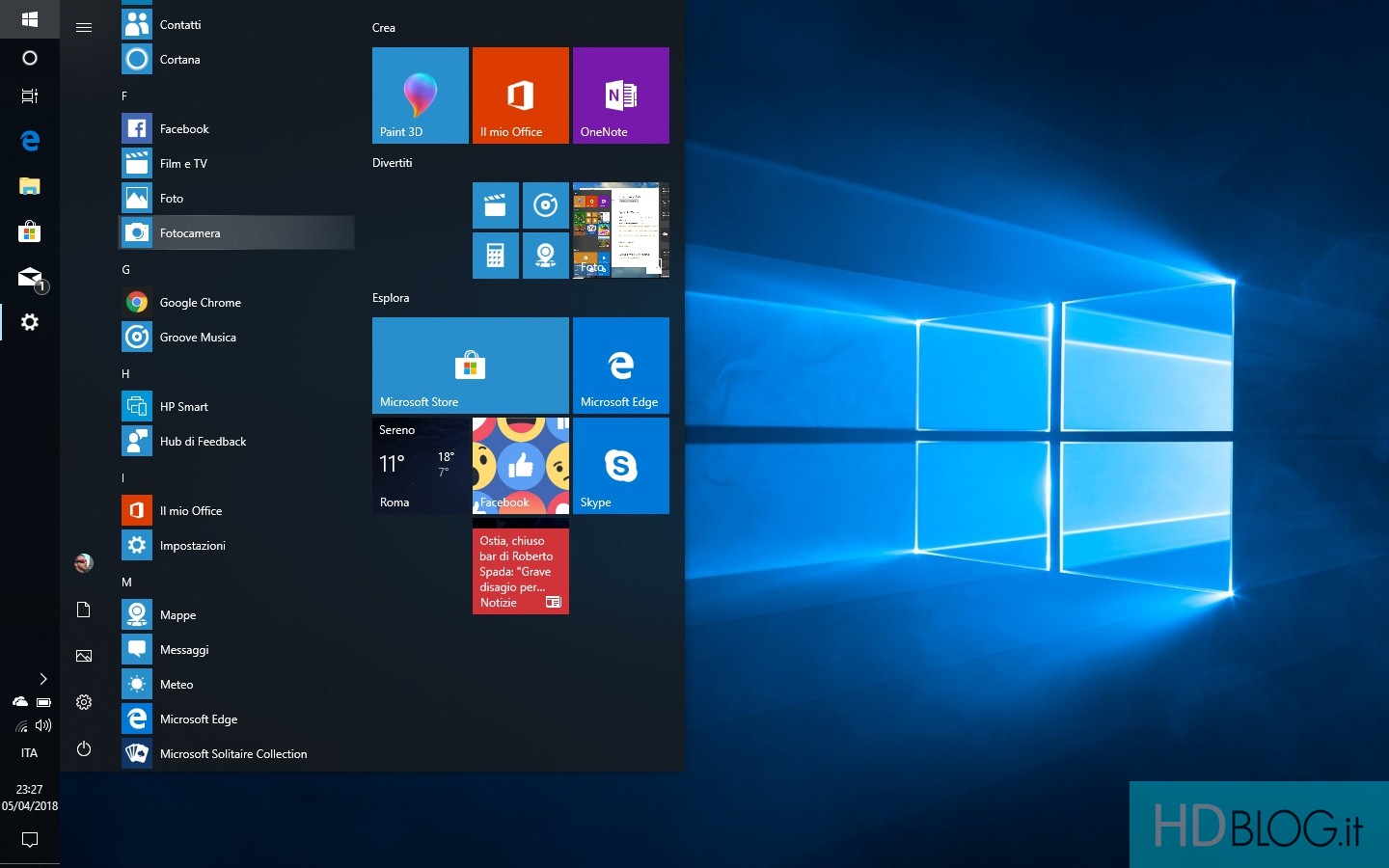This screenshot has width=1389, height=868.
Task: Launch Microsoft Solitaire Collection
Action: 236,754
